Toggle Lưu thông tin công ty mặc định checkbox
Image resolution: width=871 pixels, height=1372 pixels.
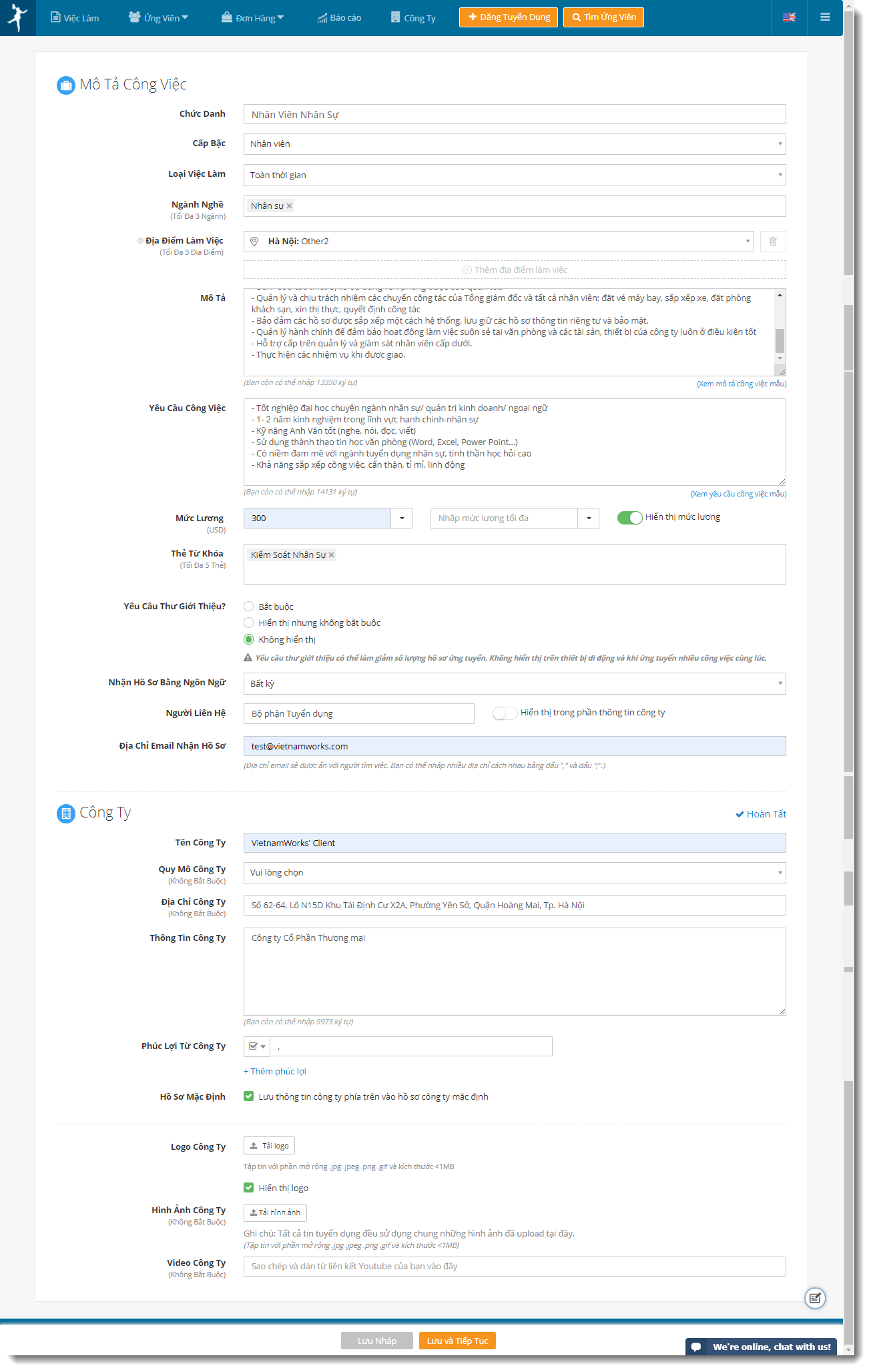coord(249,1096)
